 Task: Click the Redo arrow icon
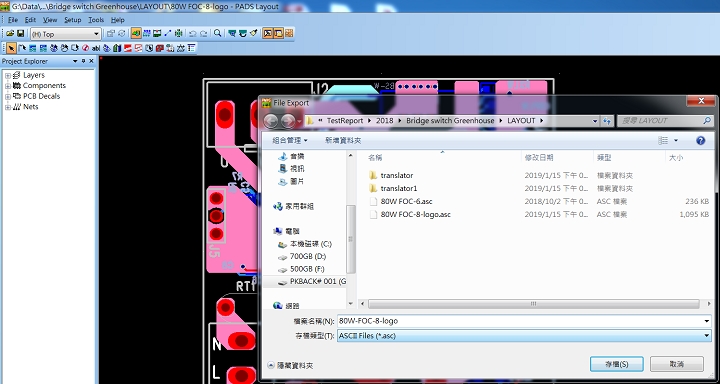coord(203,34)
